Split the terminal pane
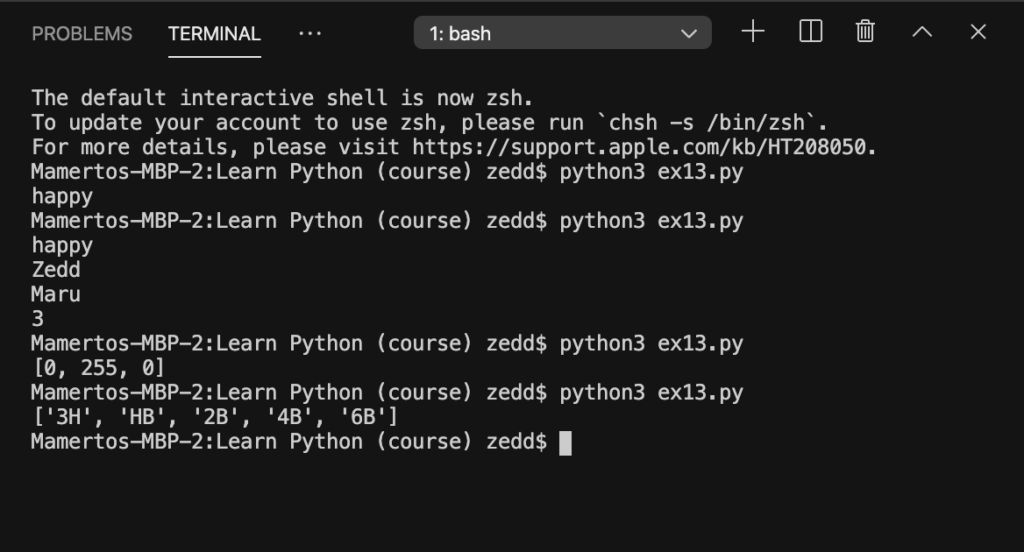This screenshot has height=552, width=1024. [810, 31]
